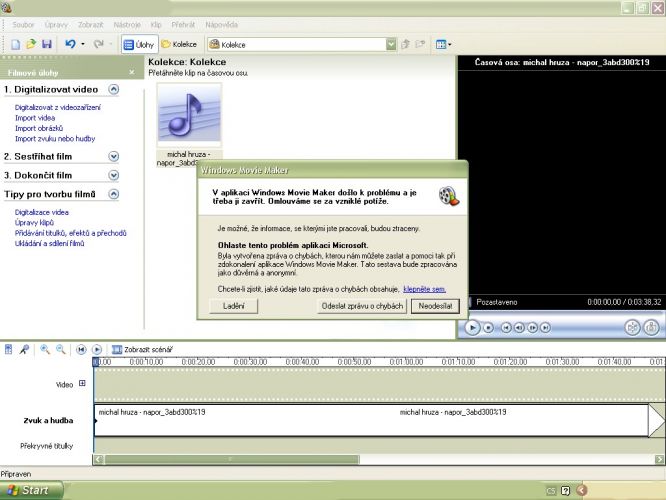Open the Nástroje menu
This screenshot has height=500, width=666.
click(x=127, y=25)
